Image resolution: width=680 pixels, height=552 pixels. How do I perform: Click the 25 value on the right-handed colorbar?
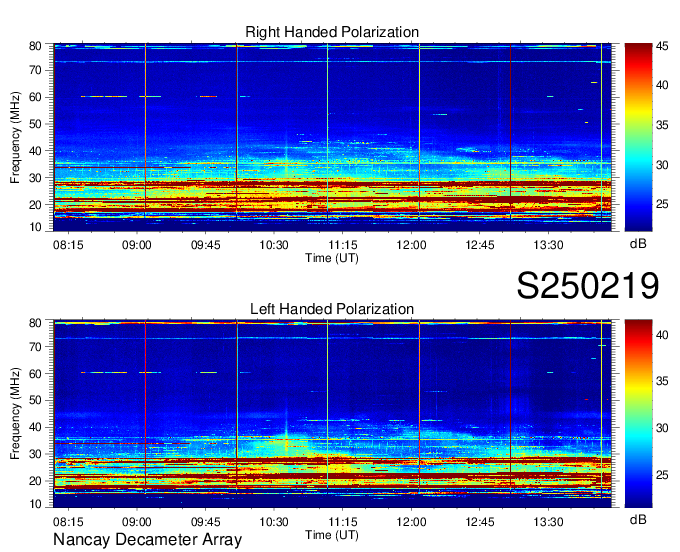pyautogui.click(x=662, y=204)
